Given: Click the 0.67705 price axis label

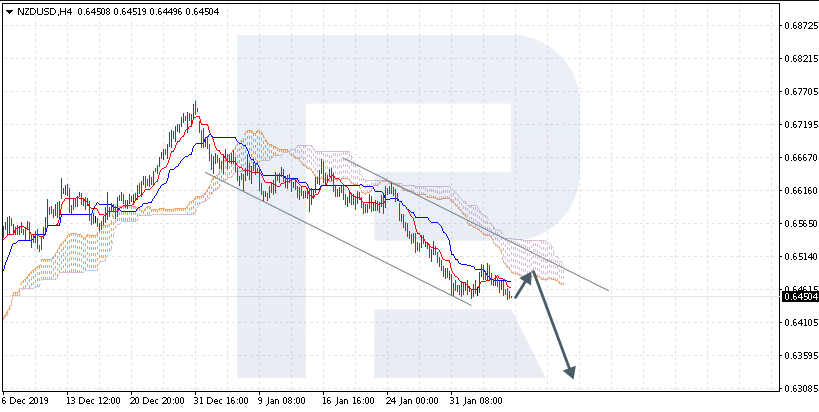Looking at the screenshot, I should (797, 92).
